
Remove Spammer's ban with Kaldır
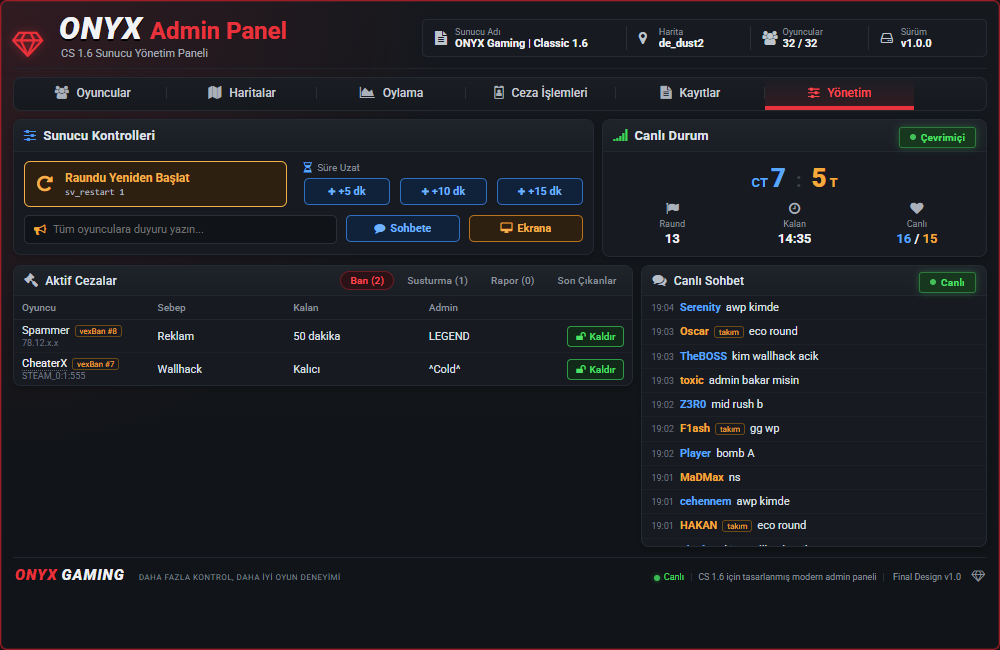pyautogui.click(x=595, y=336)
